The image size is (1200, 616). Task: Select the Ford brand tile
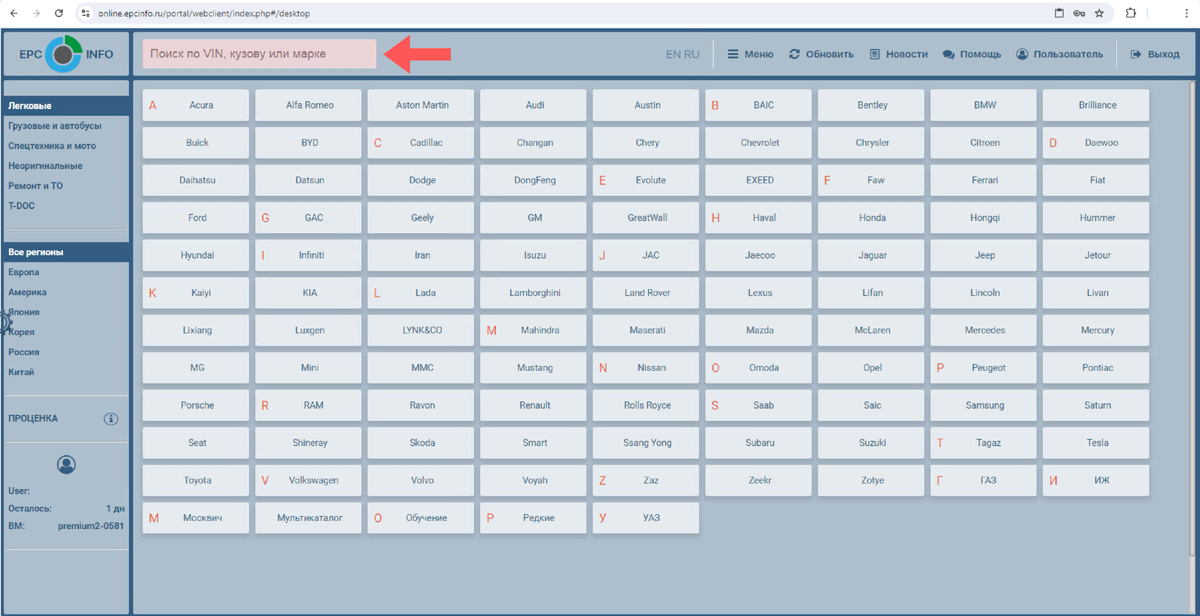196,218
